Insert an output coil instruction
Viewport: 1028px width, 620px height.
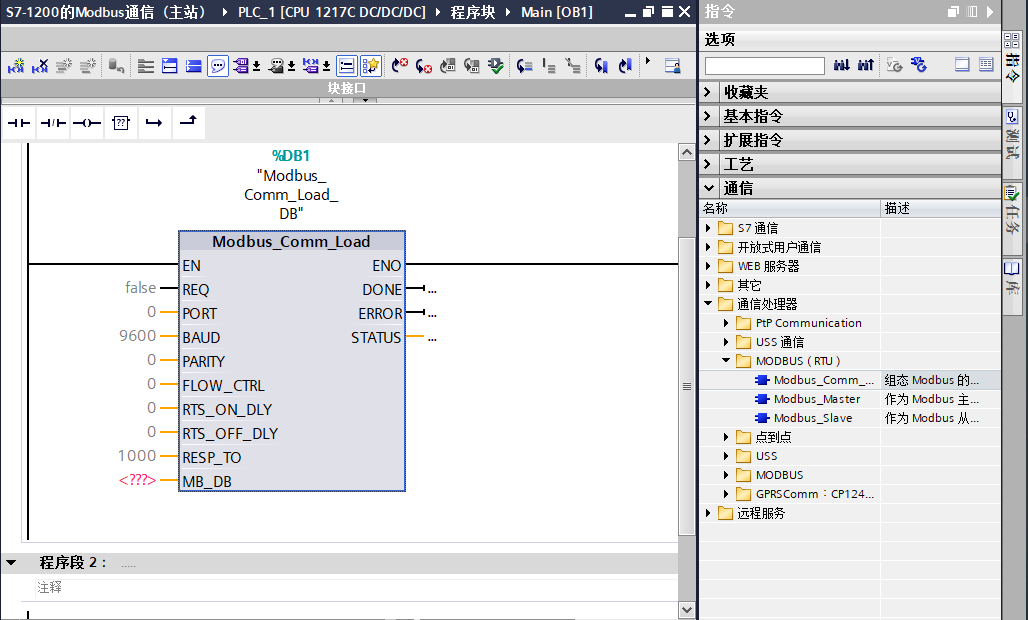86,123
